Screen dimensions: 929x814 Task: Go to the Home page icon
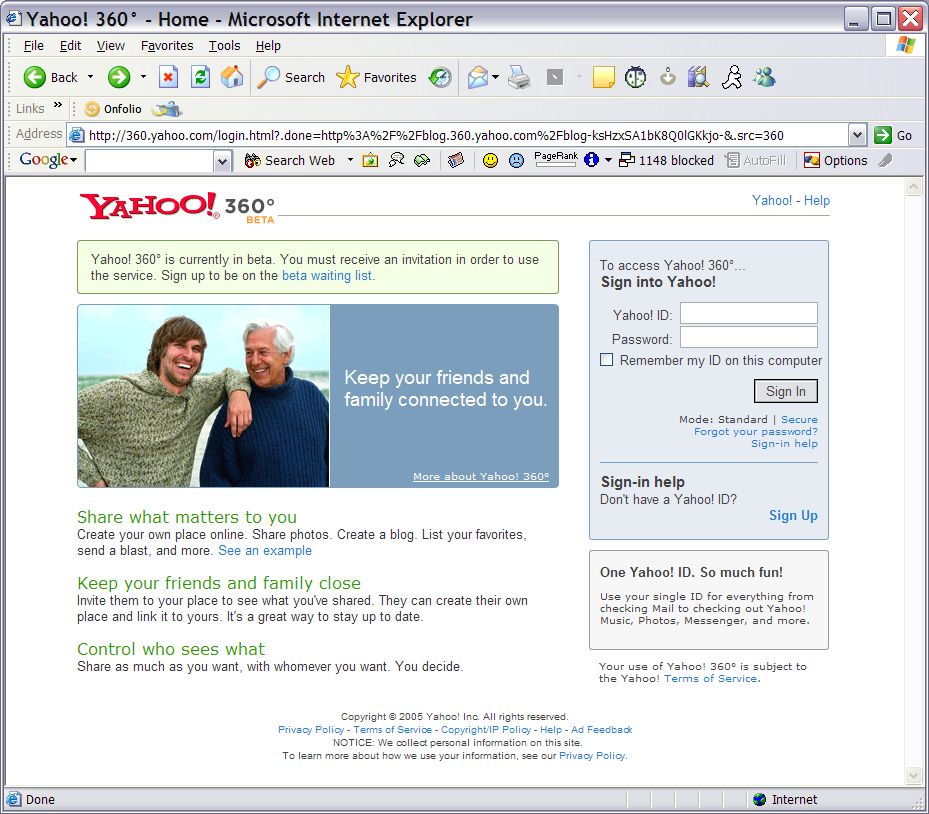coord(231,77)
